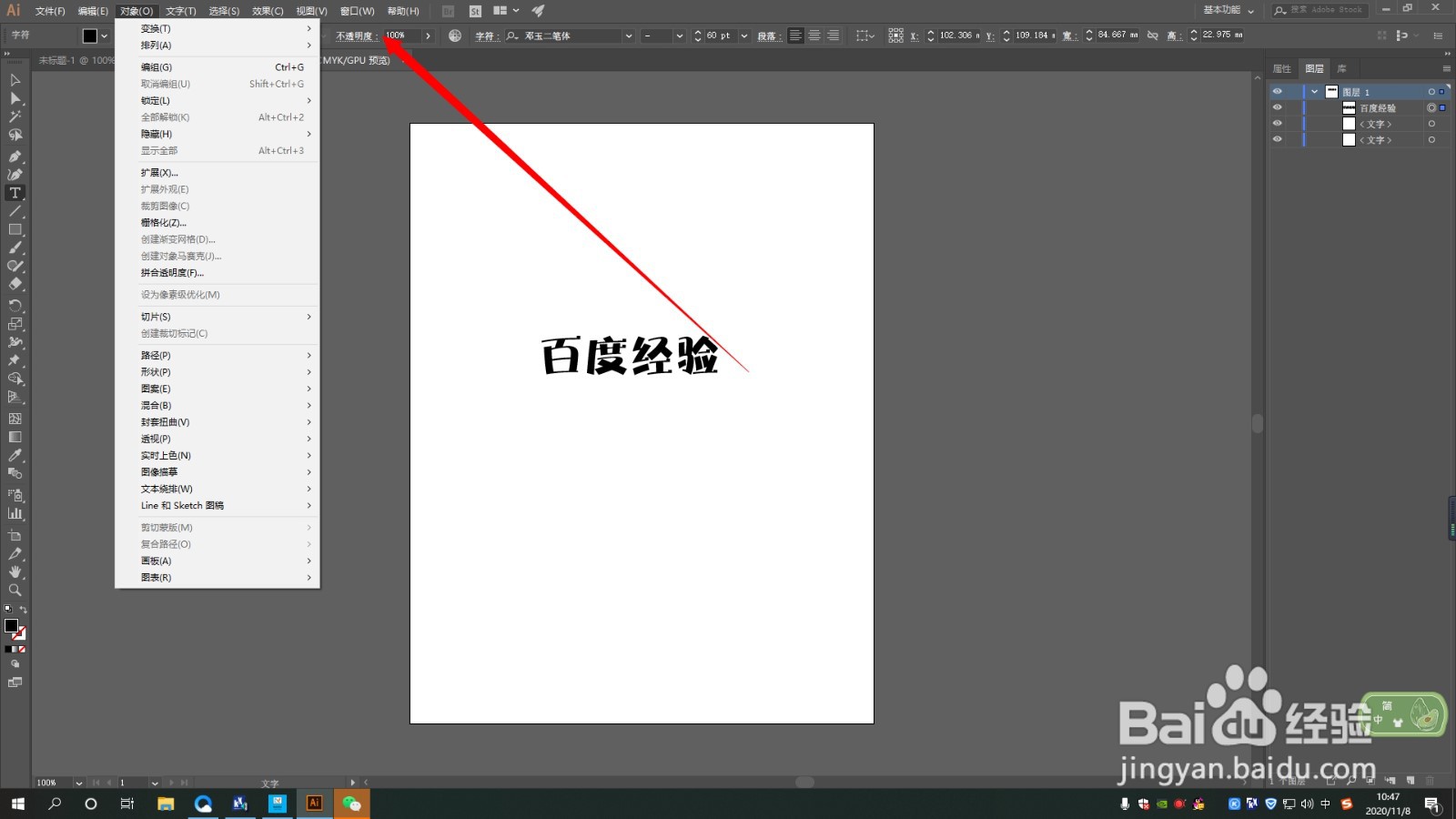Open the zoom level dropdown in the status bar

click(78, 783)
